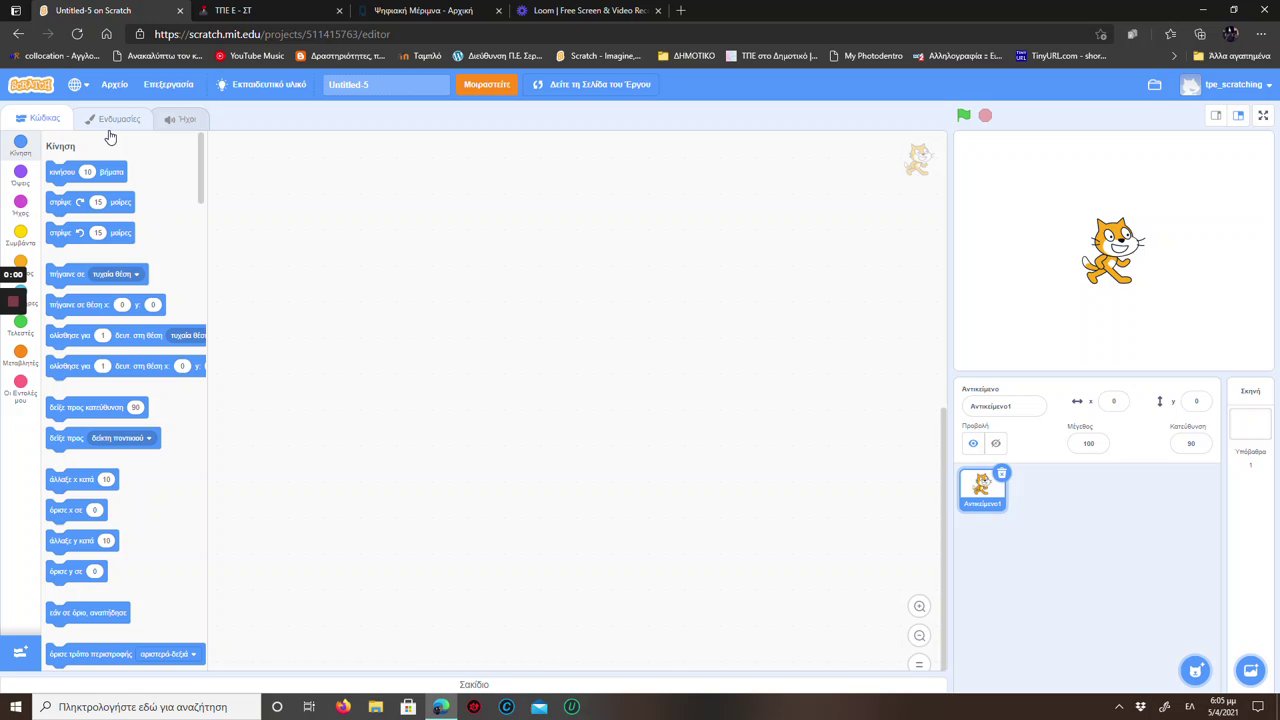The image size is (1280, 720).
Task: Enter full screen stage mode
Action: pyautogui.click(x=1263, y=115)
